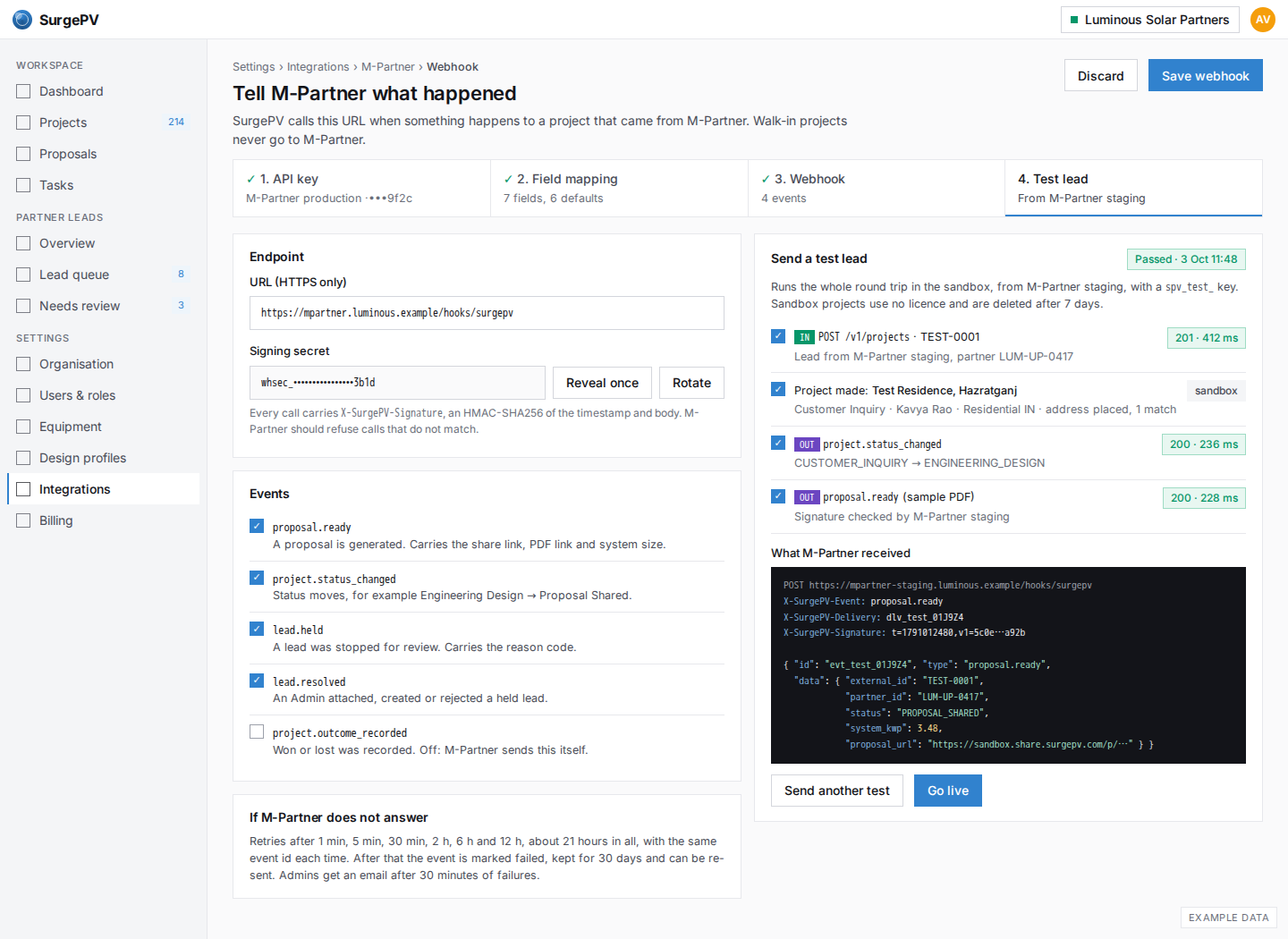The height and width of the screenshot is (939, 1288).
Task: Click the square icon beside Organisation
Action: (23, 364)
